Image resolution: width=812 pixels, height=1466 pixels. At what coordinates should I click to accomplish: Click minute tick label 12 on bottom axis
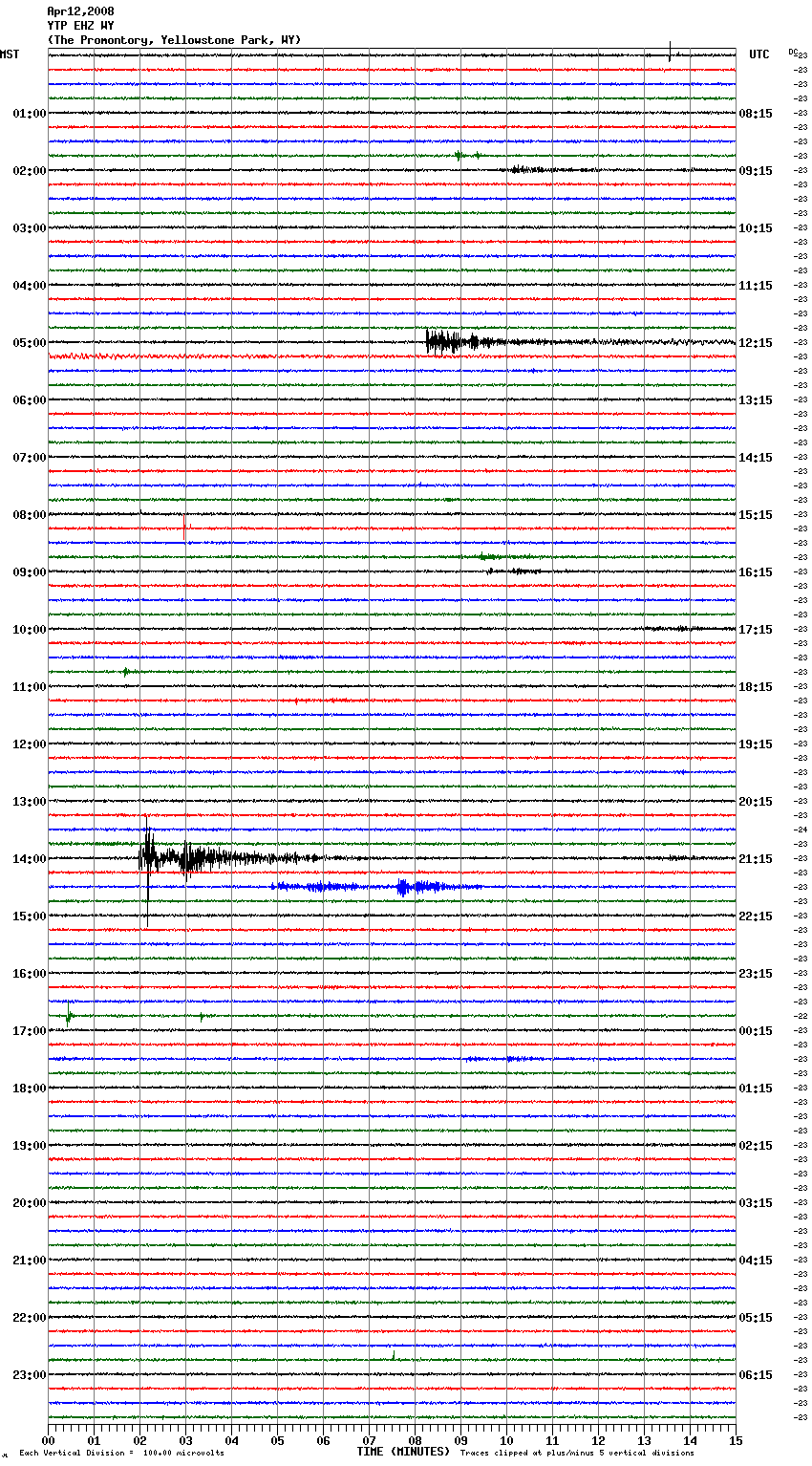click(598, 1440)
